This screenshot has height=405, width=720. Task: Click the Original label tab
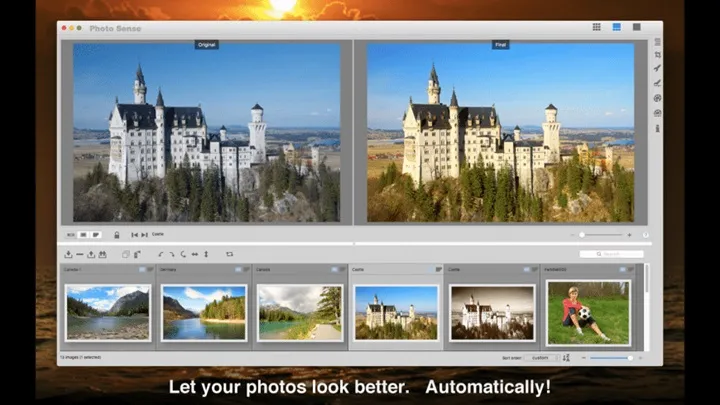click(x=207, y=44)
